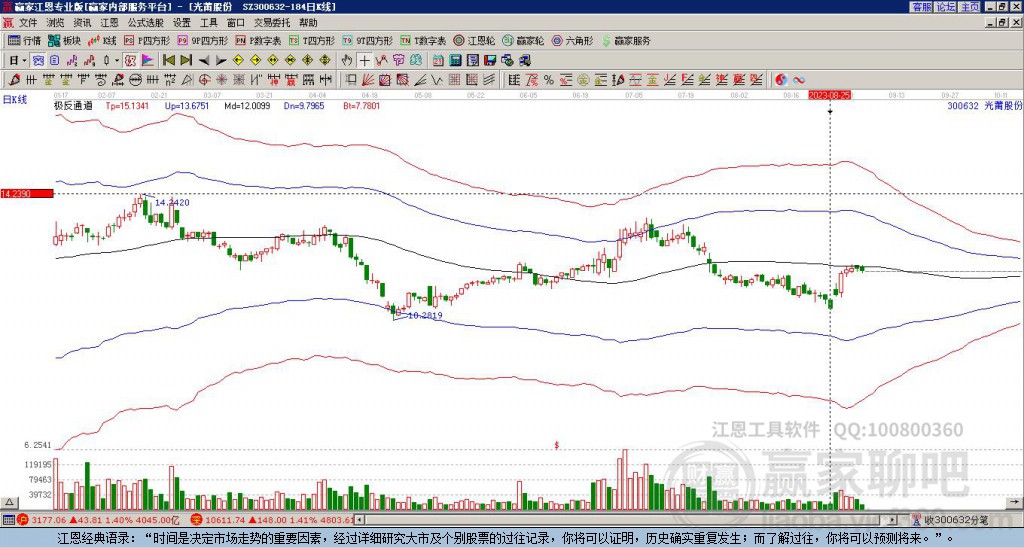The image size is (1024, 548).
Task: Open the 工具 menu
Action: (208, 23)
